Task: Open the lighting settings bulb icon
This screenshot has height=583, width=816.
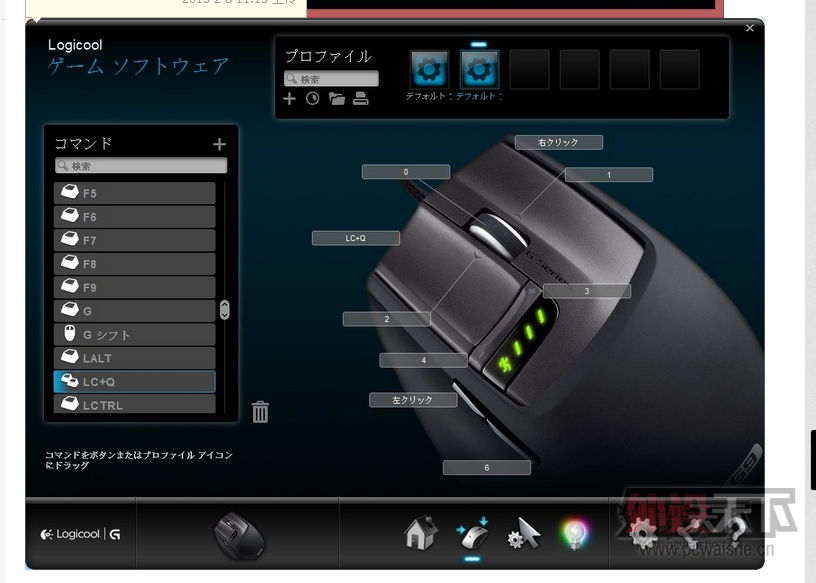Action: pos(575,535)
